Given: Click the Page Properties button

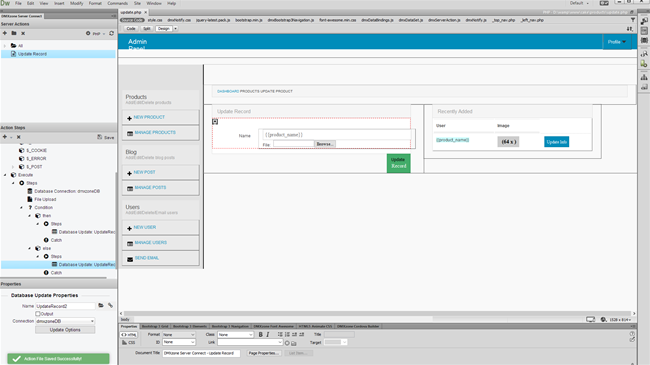Looking at the screenshot, I should coord(264,353).
